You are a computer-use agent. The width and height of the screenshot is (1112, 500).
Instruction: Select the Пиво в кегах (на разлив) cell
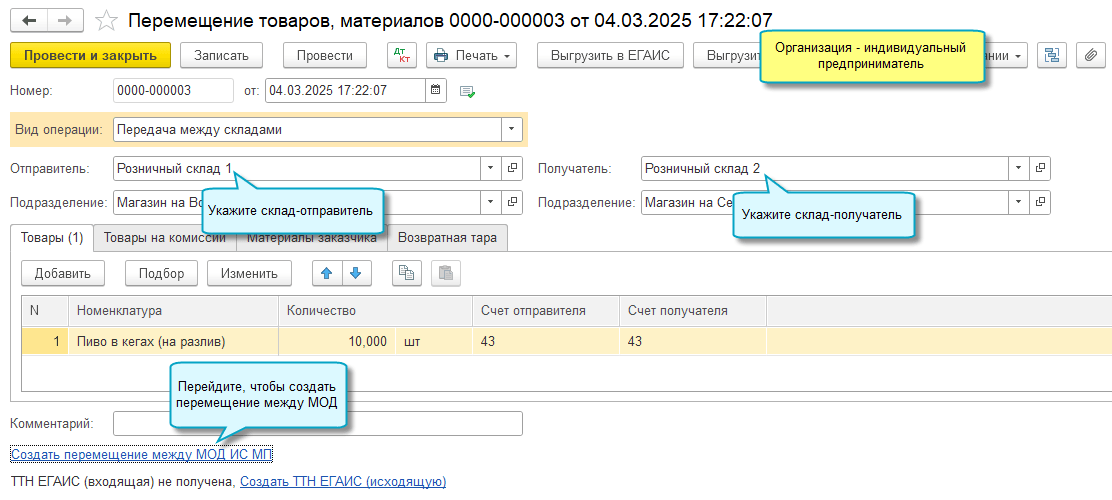pos(173,342)
